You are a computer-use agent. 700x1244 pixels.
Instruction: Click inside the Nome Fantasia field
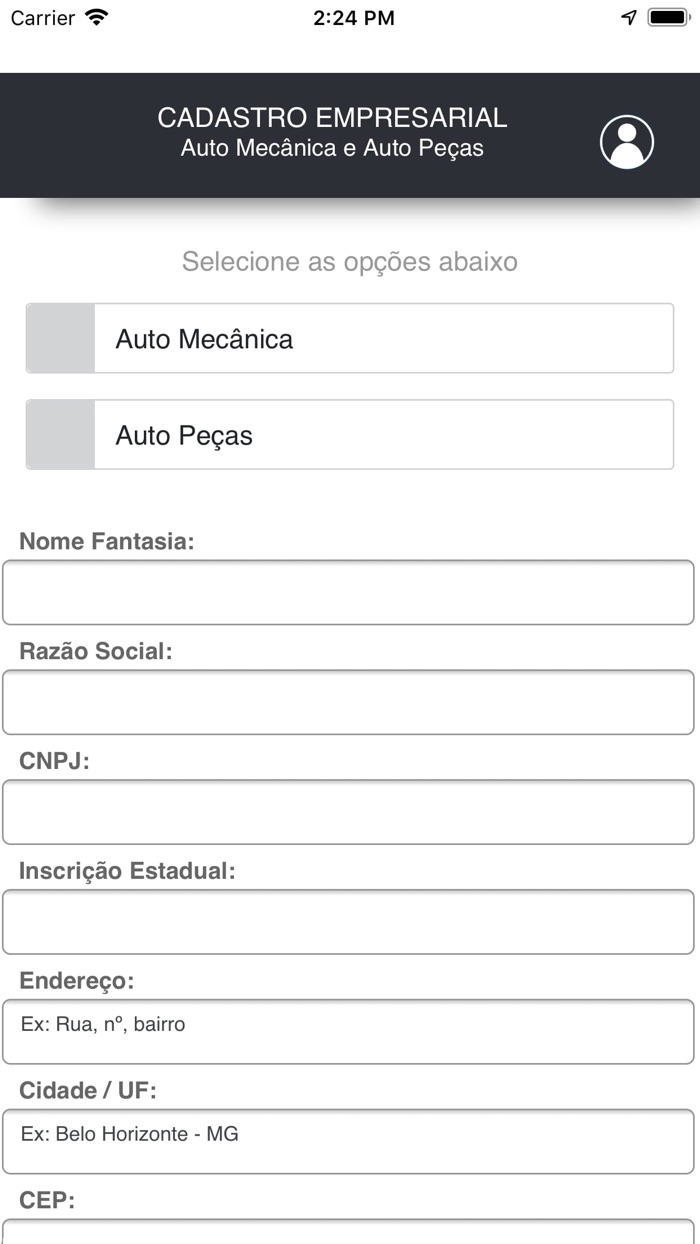(350, 592)
